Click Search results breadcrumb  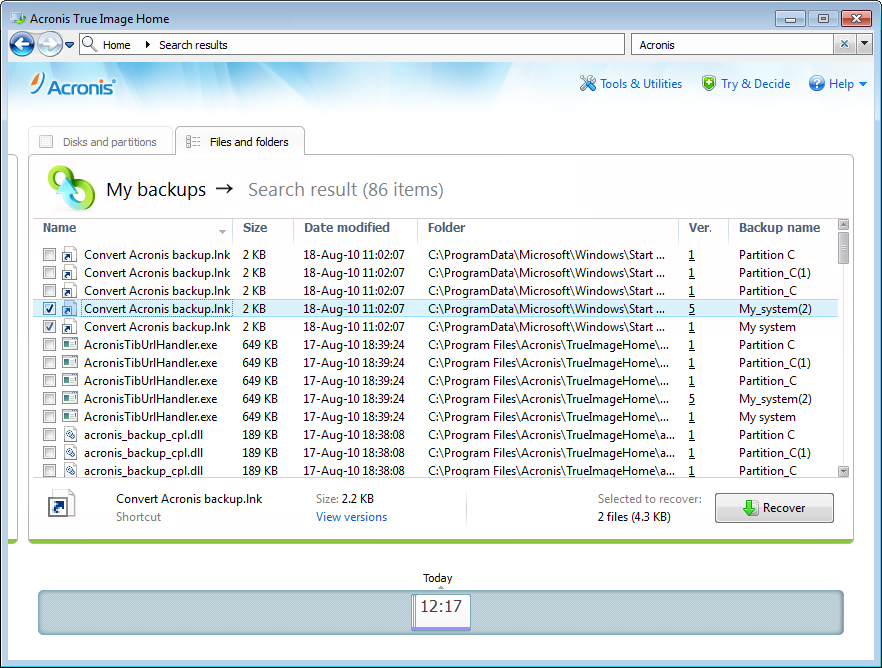[193, 45]
